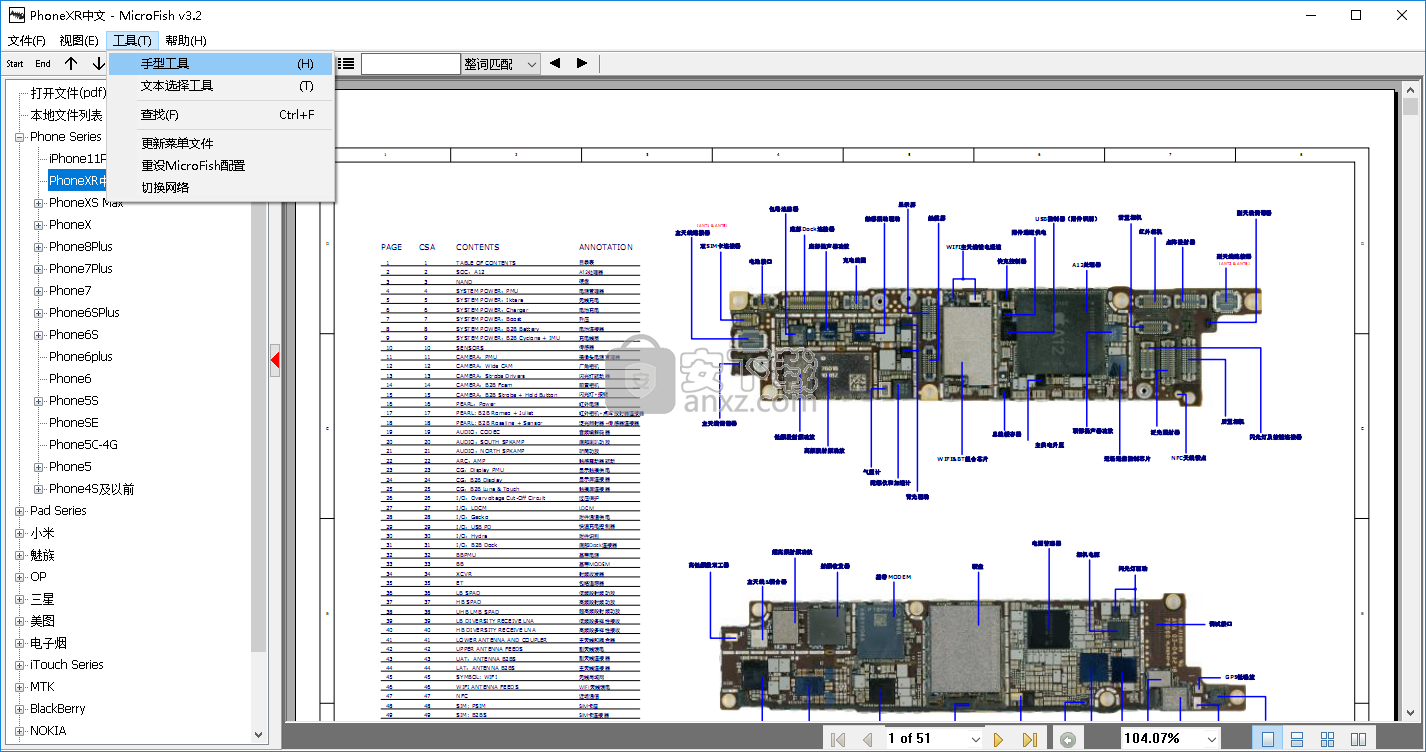
Task: Click red arrow to collapse sidebar
Action: coord(275,359)
